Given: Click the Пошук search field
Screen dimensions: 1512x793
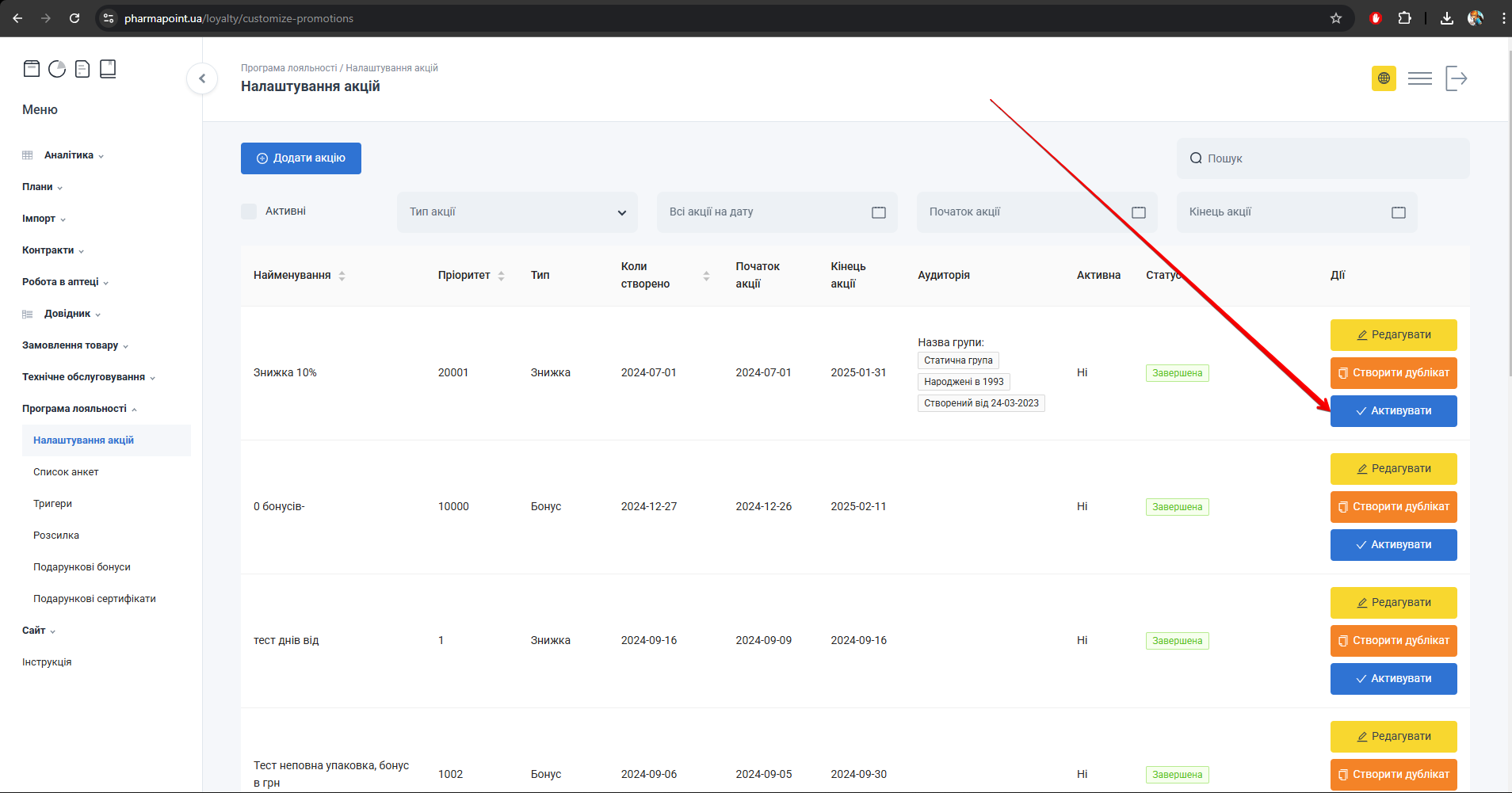Looking at the screenshot, I should click(1323, 158).
